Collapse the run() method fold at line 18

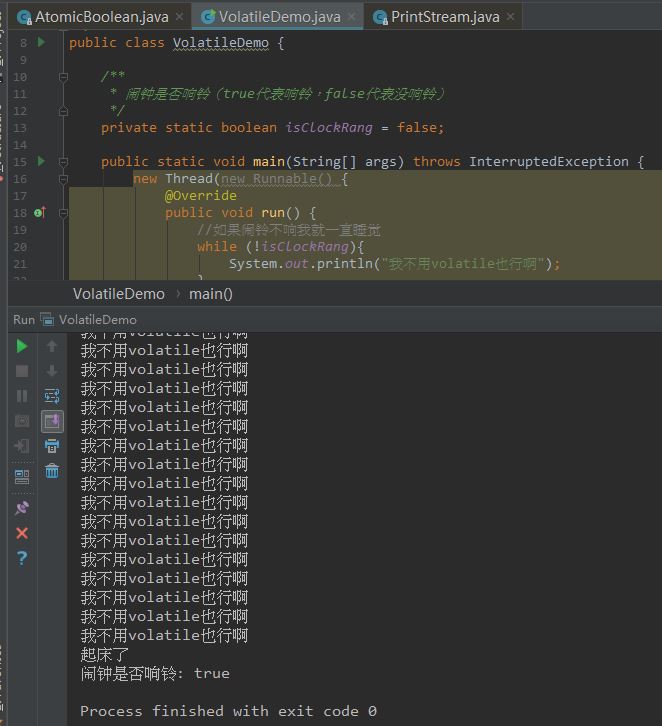[x=63, y=213]
